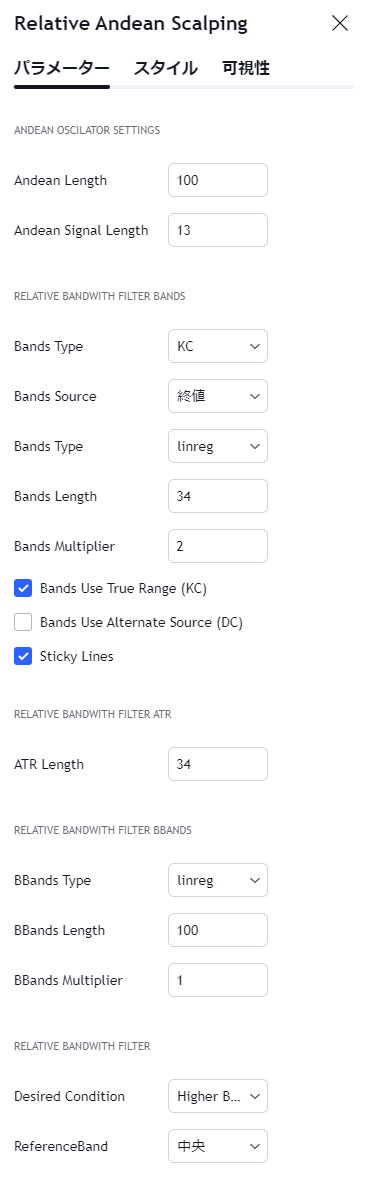Close the Relative Andean Scalping dialog
The height and width of the screenshot is (1181, 367).
coord(340,23)
